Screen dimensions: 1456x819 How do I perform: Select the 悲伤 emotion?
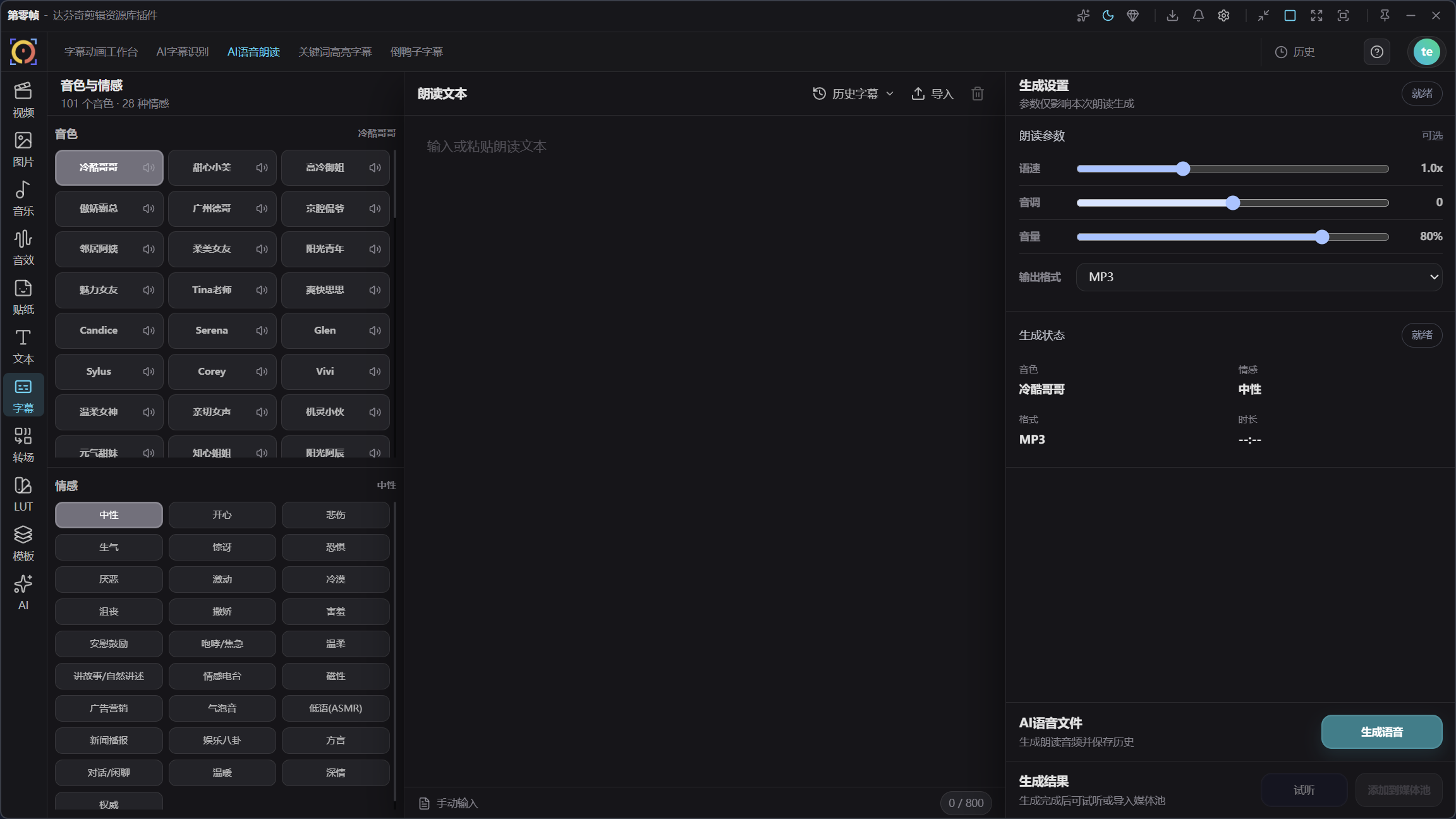click(x=336, y=515)
